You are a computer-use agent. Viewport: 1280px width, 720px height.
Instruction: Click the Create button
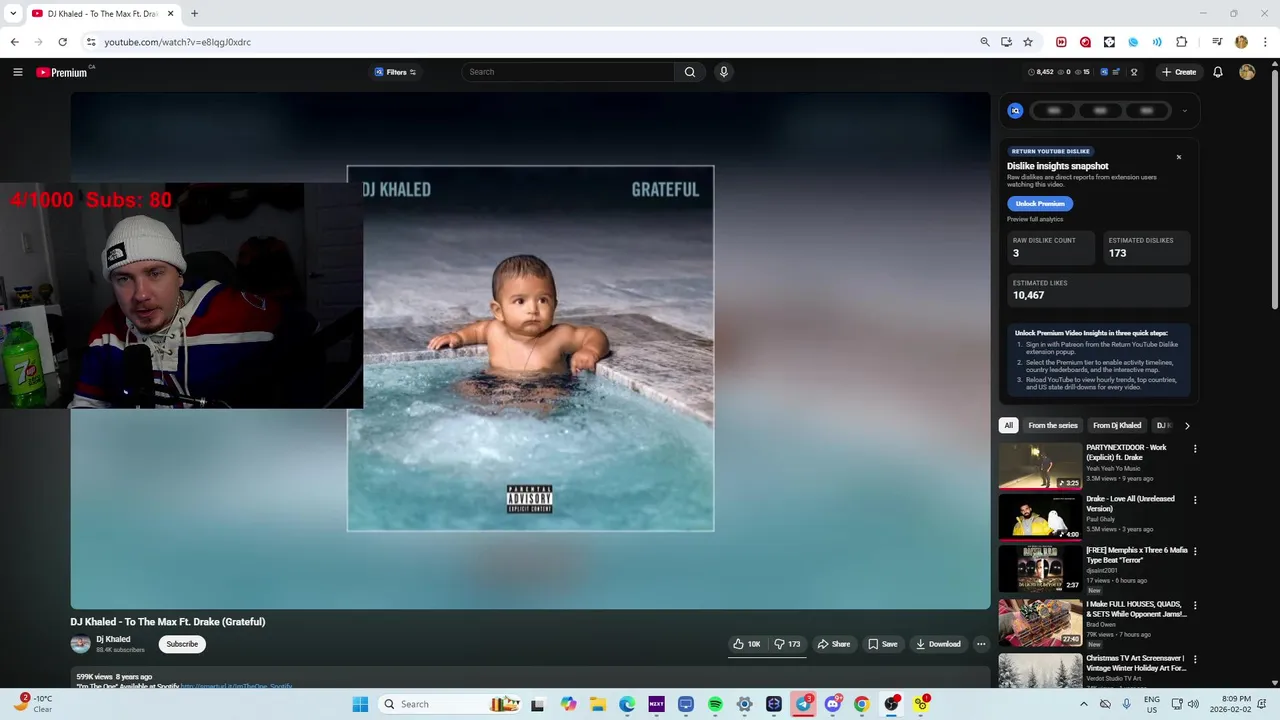click(x=1179, y=72)
